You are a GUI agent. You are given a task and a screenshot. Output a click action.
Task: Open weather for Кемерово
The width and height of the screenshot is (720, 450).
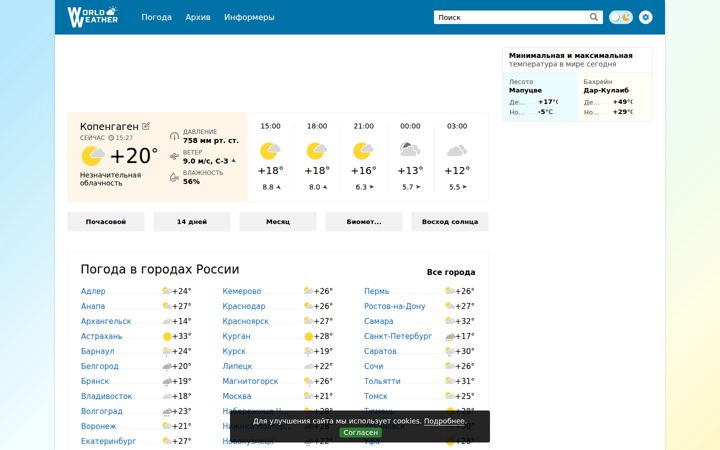pos(242,291)
